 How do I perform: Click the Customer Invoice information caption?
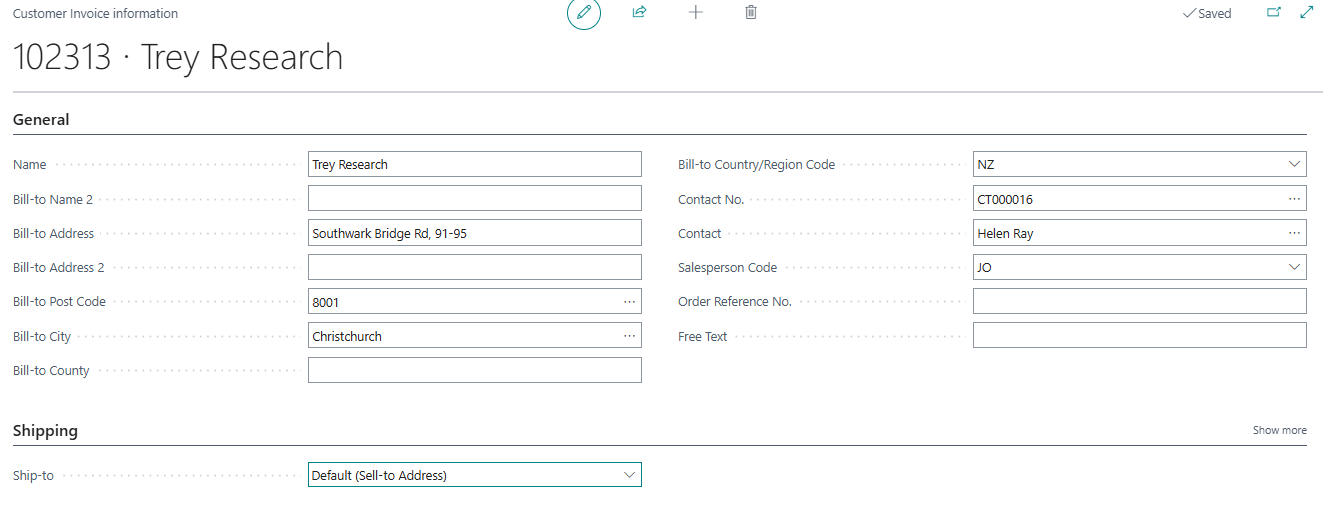coord(96,14)
